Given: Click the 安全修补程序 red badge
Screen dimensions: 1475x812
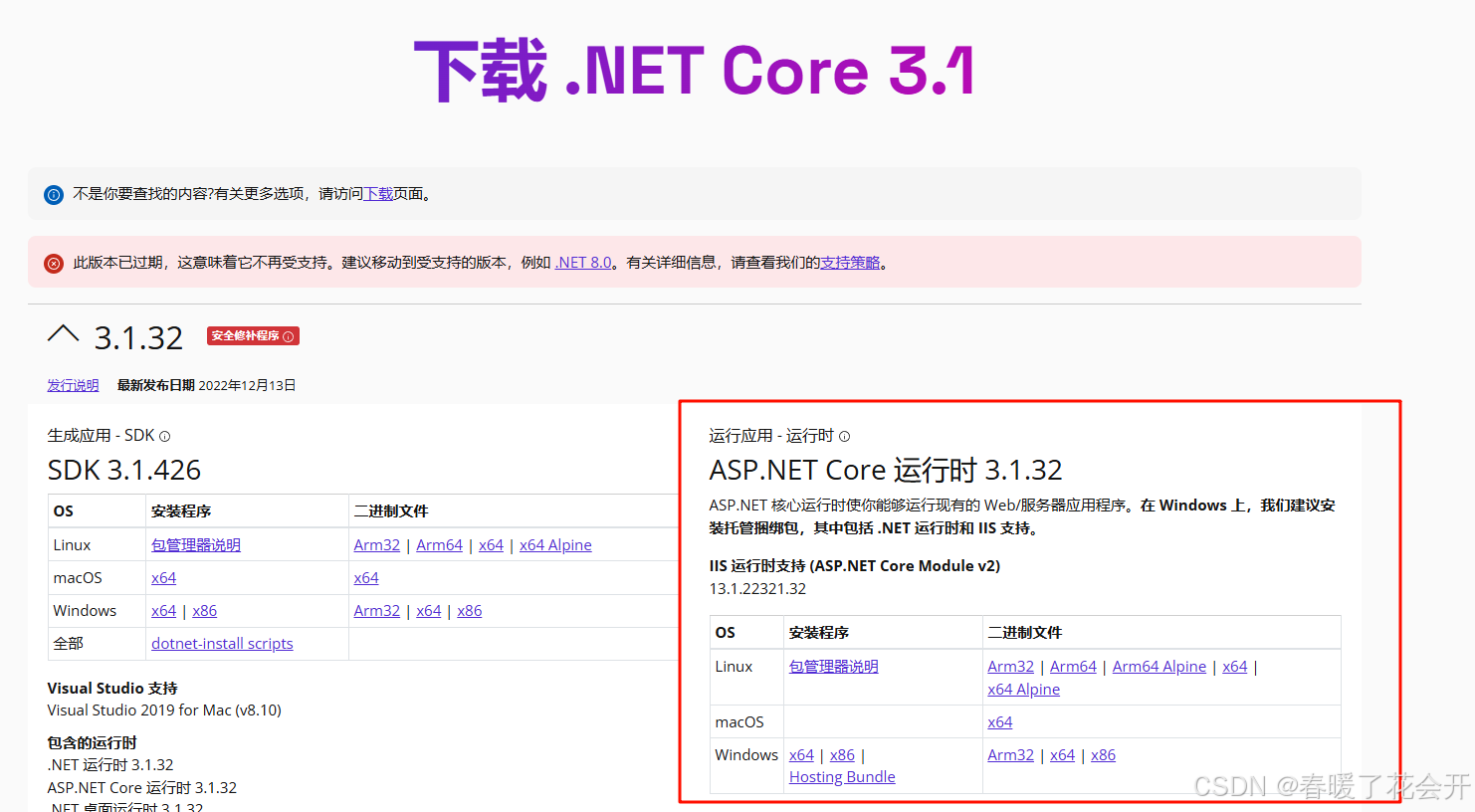Looking at the screenshot, I should pos(253,336).
